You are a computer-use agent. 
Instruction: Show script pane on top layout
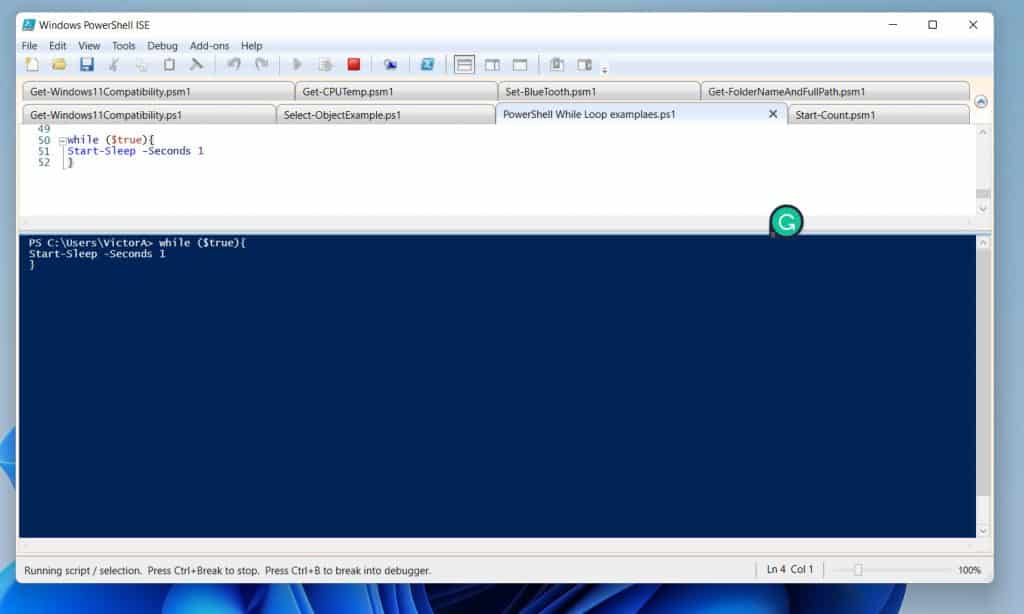click(x=464, y=64)
